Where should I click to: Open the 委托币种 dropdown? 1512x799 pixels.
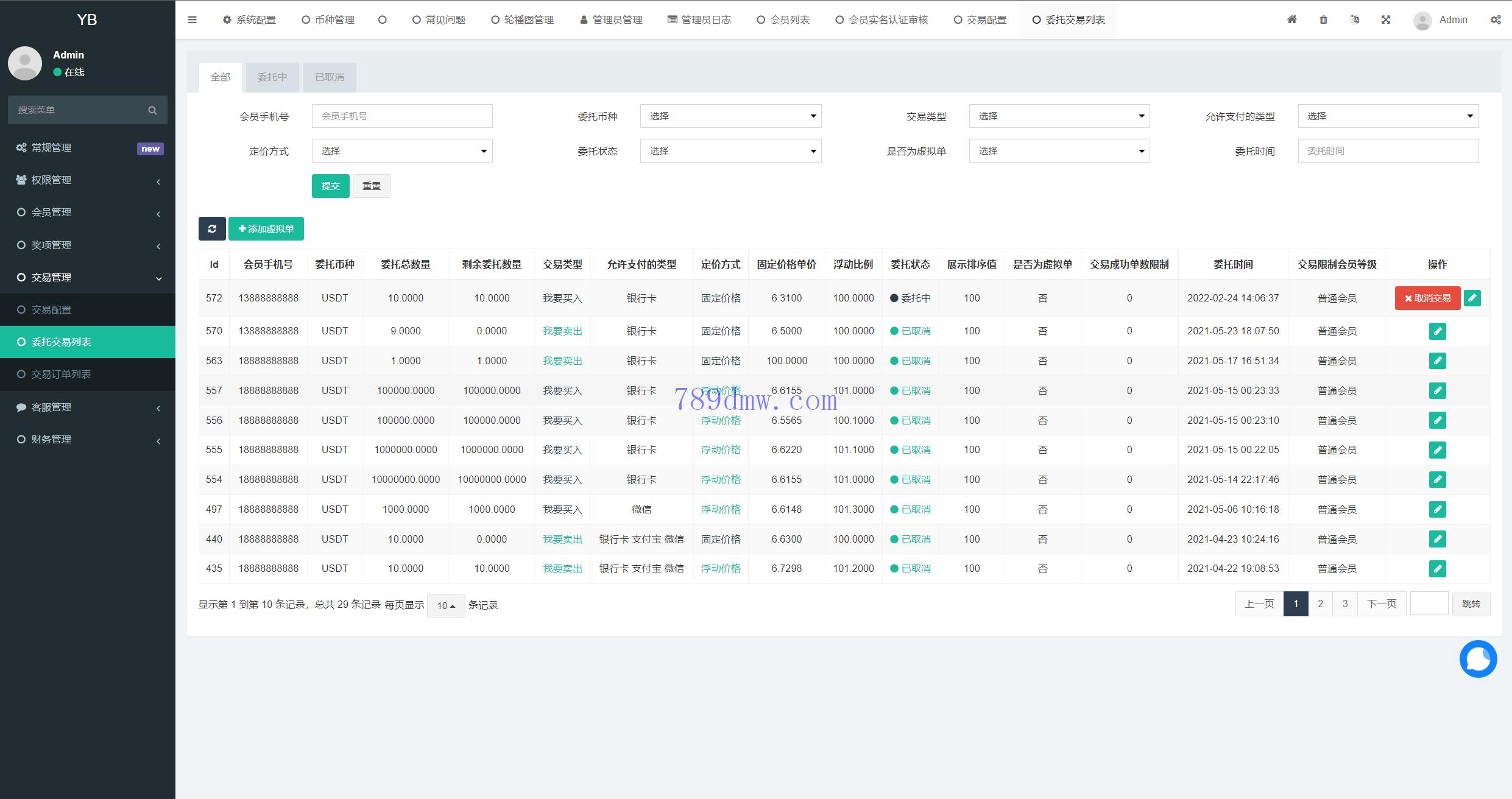point(730,116)
